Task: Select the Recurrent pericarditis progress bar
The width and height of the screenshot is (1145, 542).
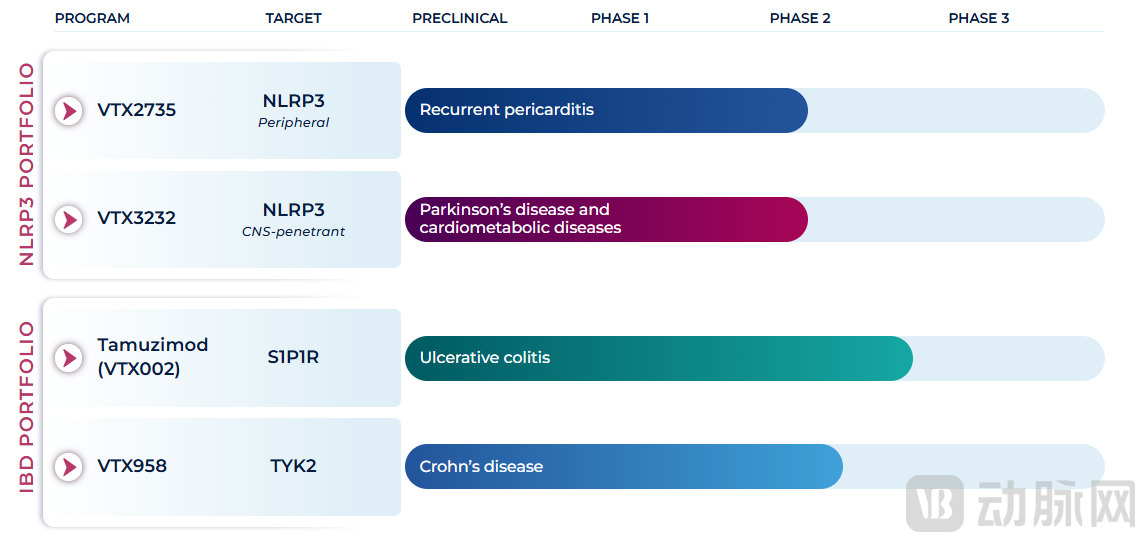Action: [606, 110]
